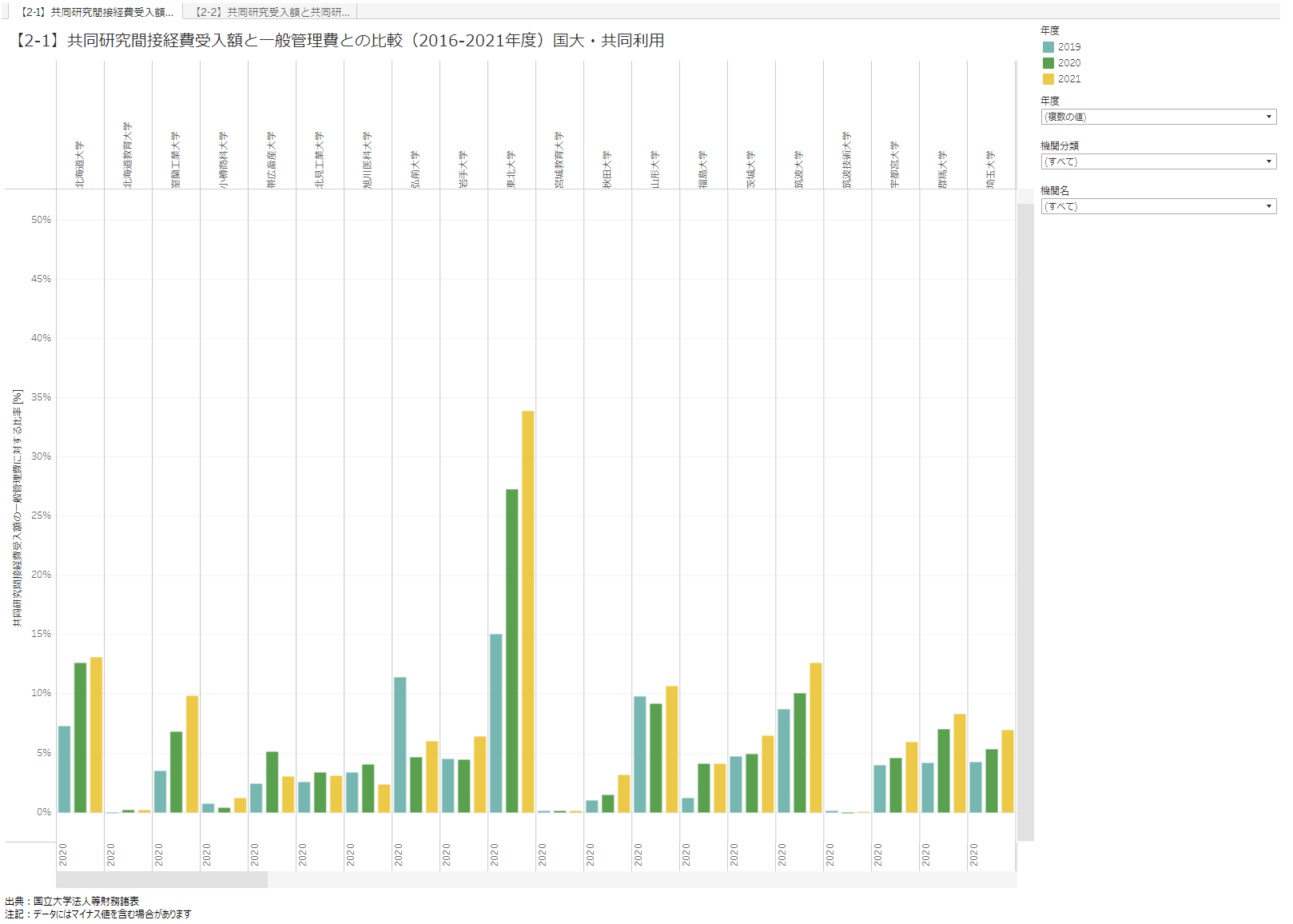The width and height of the screenshot is (1293, 924).
Task: Click the 茨城大学 column header
Action: [x=751, y=169]
